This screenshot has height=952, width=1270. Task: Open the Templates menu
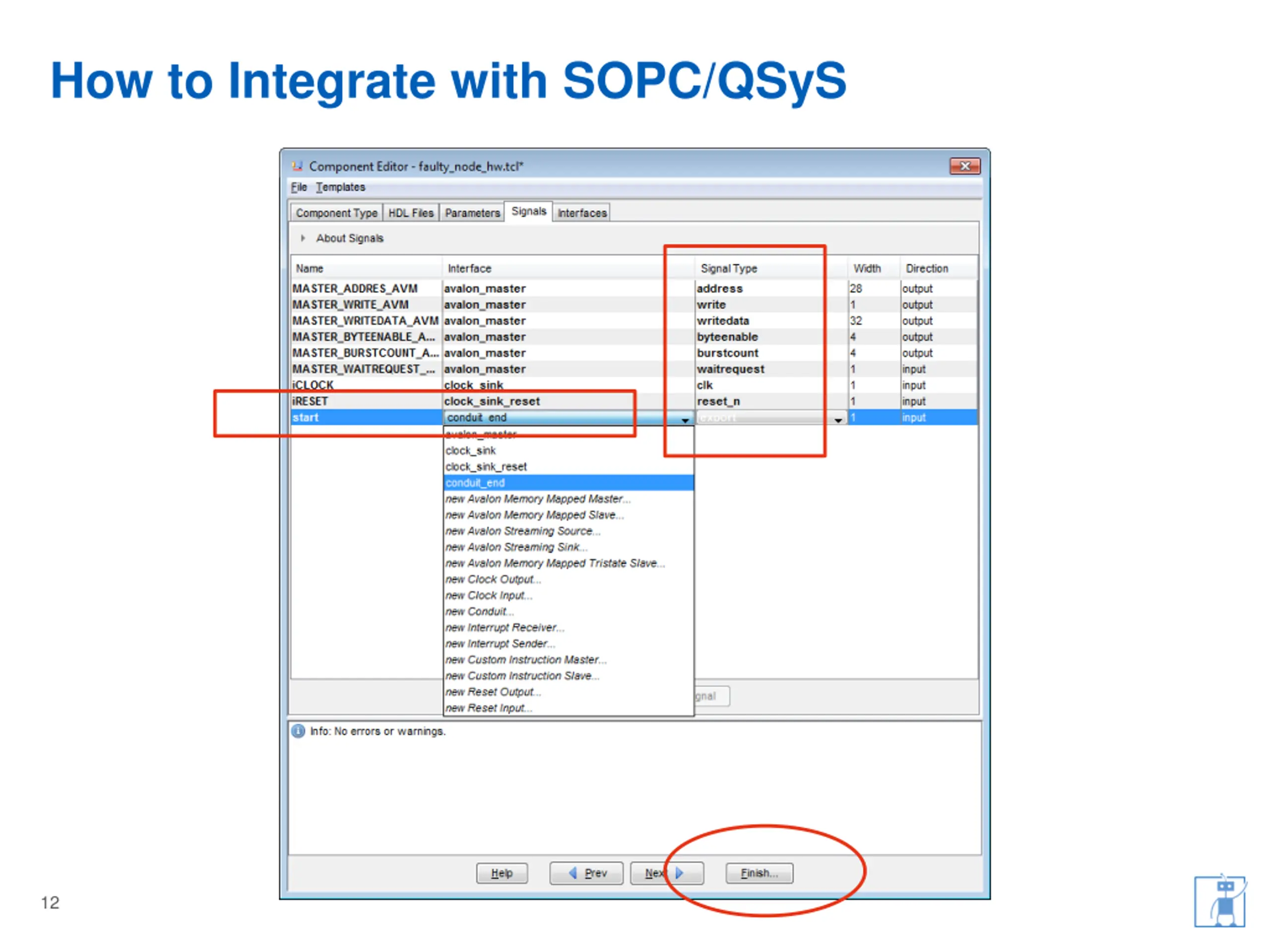(340, 187)
